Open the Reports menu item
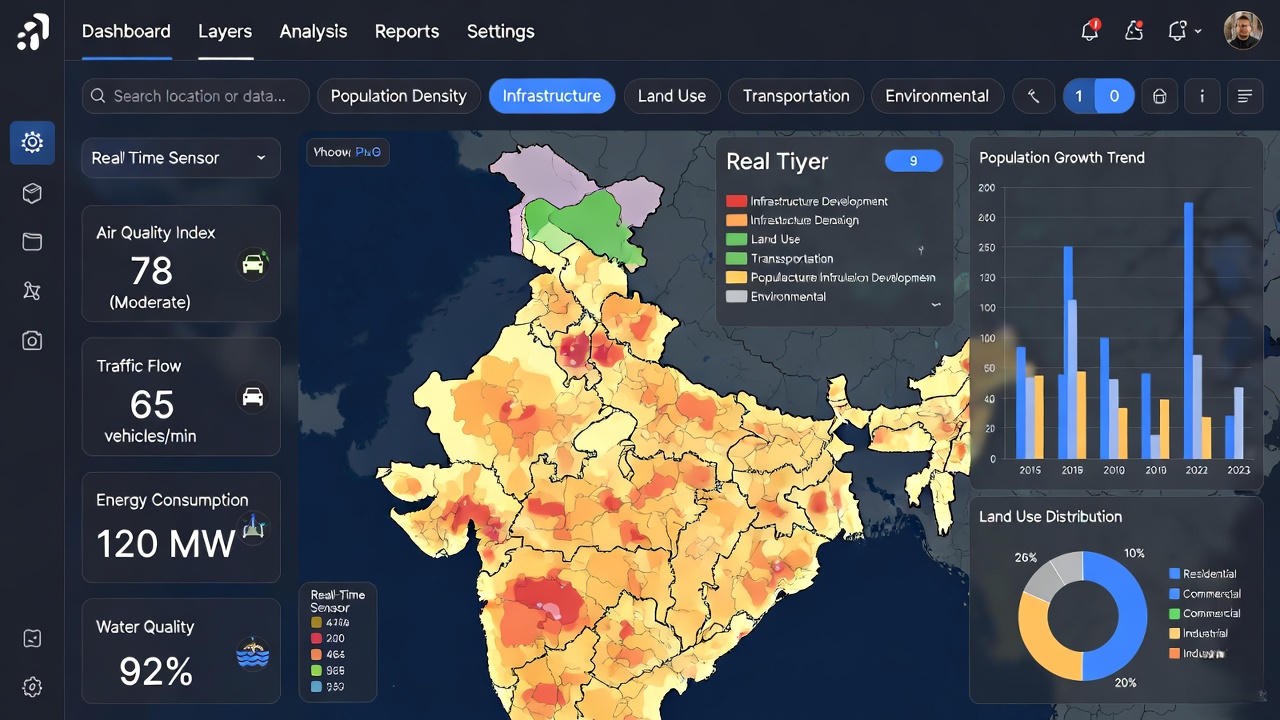 [407, 31]
